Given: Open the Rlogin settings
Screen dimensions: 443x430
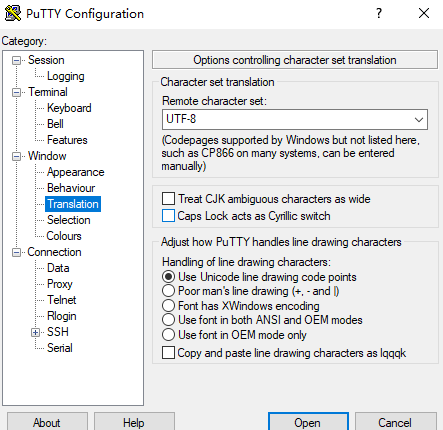Looking at the screenshot, I should [x=61, y=316].
